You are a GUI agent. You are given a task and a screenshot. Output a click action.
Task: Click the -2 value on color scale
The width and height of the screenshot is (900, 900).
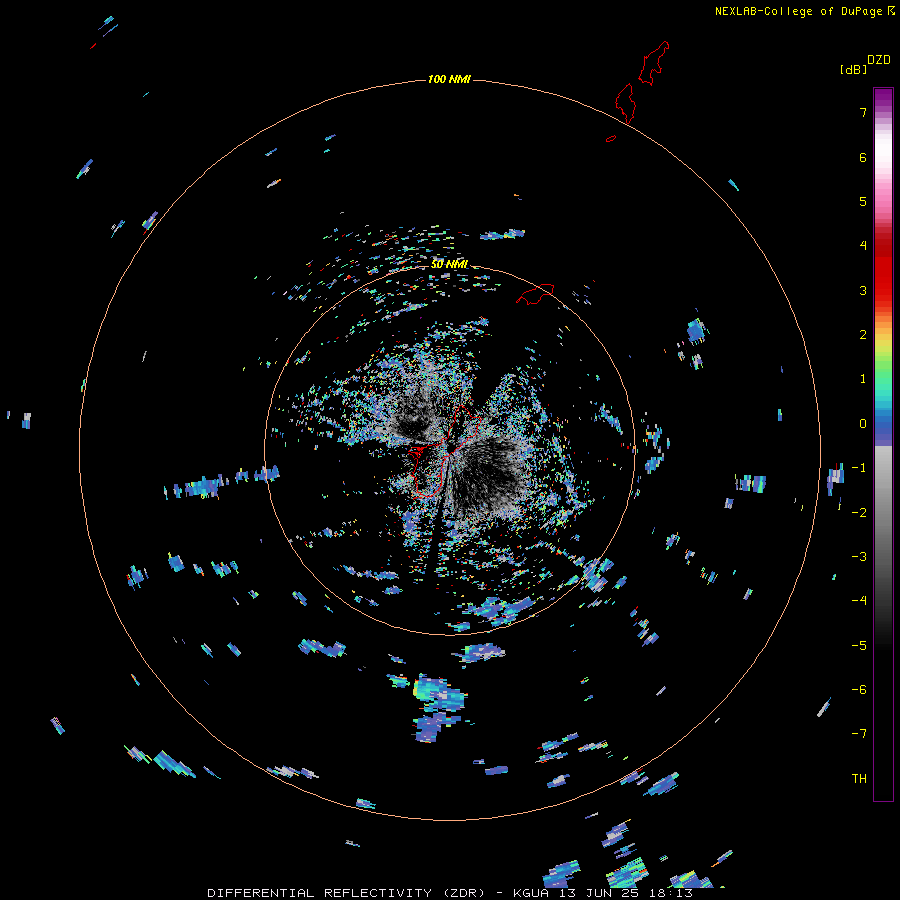(859, 512)
